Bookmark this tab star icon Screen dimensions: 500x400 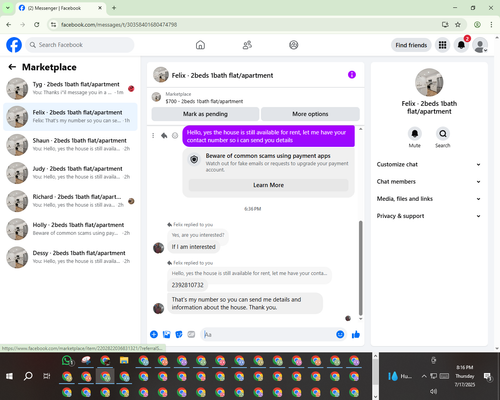[x=458, y=24]
